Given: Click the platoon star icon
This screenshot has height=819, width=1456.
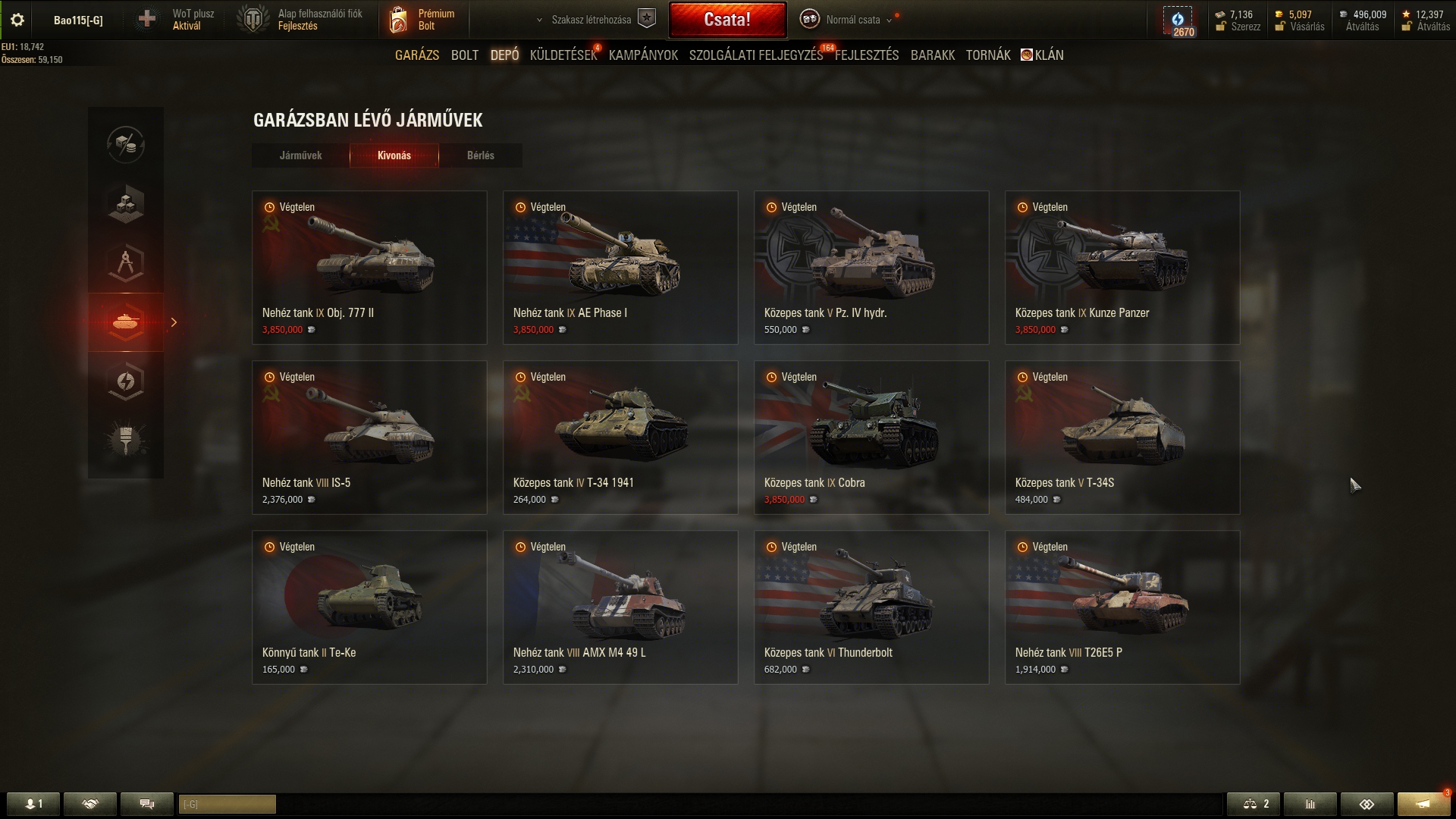Looking at the screenshot, I should point(646,19).
